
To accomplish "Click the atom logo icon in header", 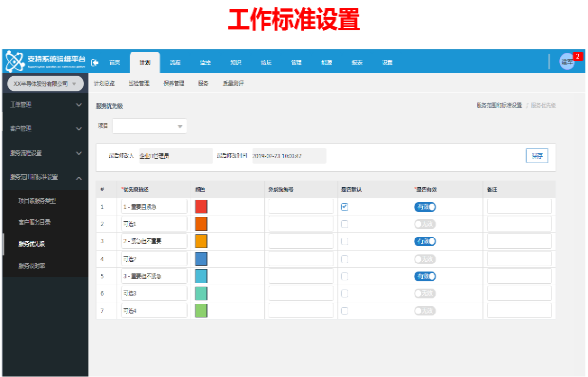I will click(x=15, y=61).
